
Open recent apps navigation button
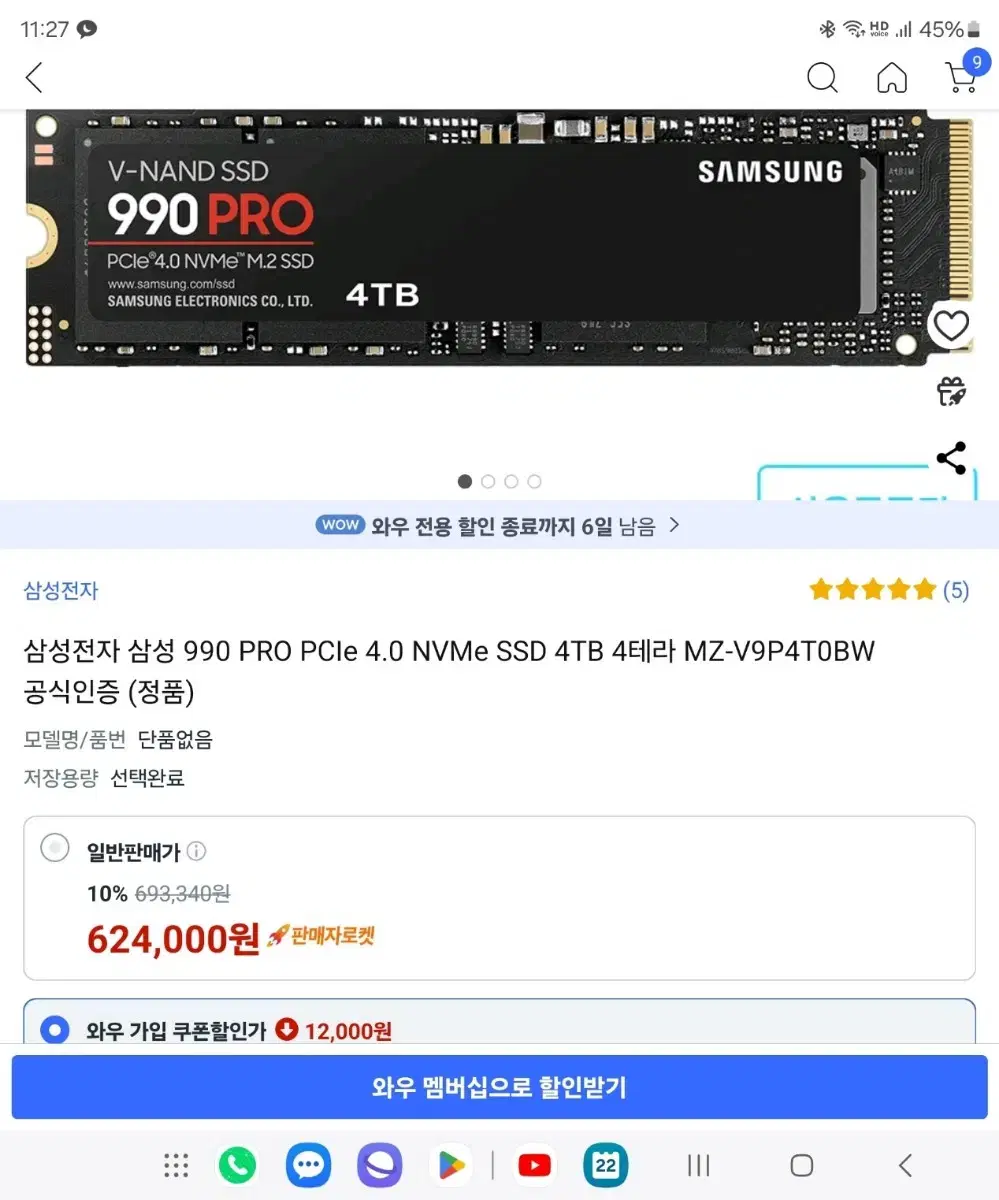click(x=698, y=1165)
